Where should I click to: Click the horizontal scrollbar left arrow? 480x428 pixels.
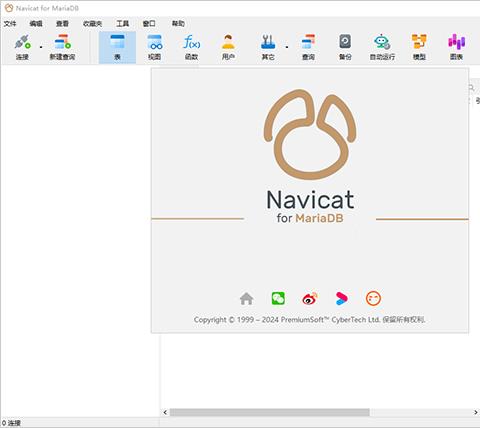click(165, 412)
